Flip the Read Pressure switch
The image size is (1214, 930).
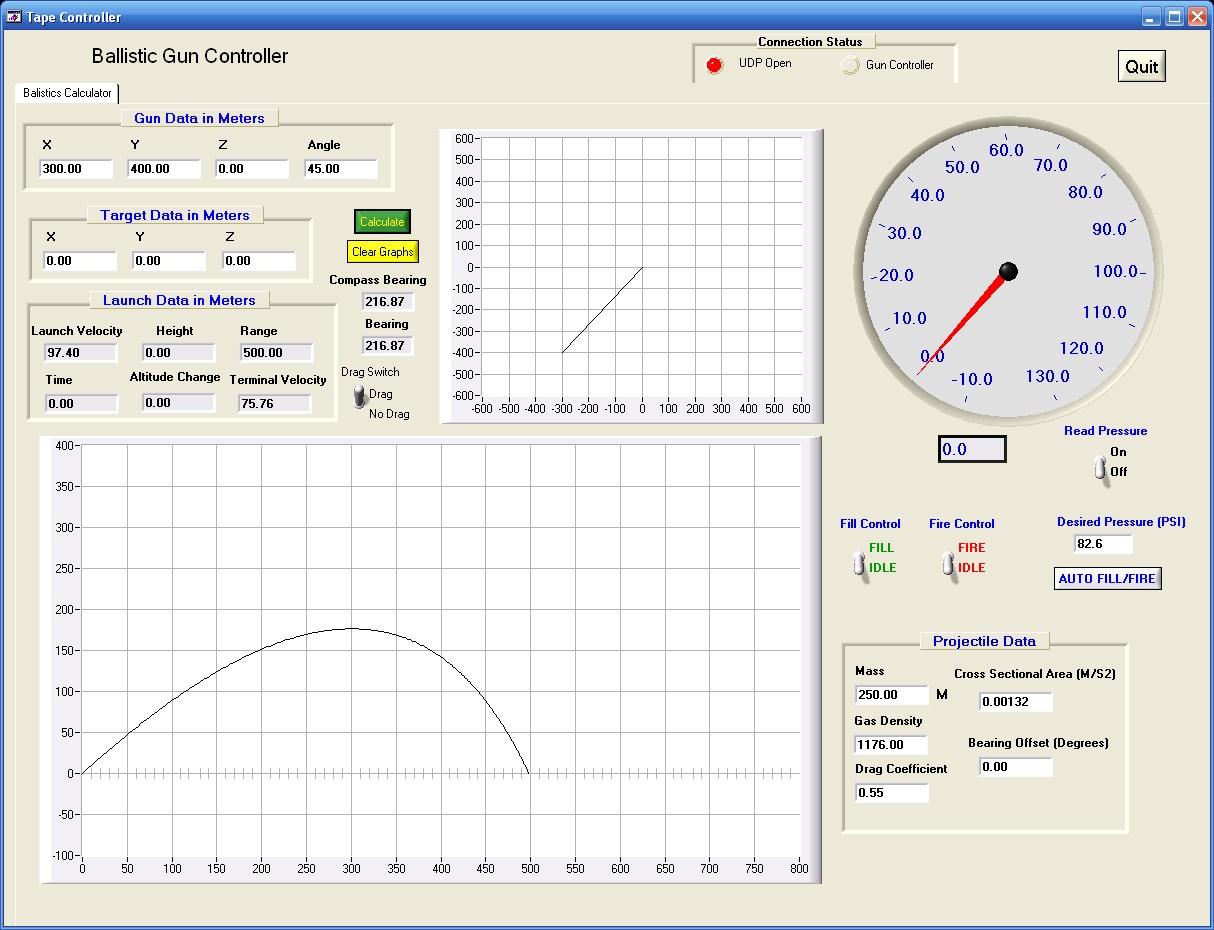pos(1100,467)
